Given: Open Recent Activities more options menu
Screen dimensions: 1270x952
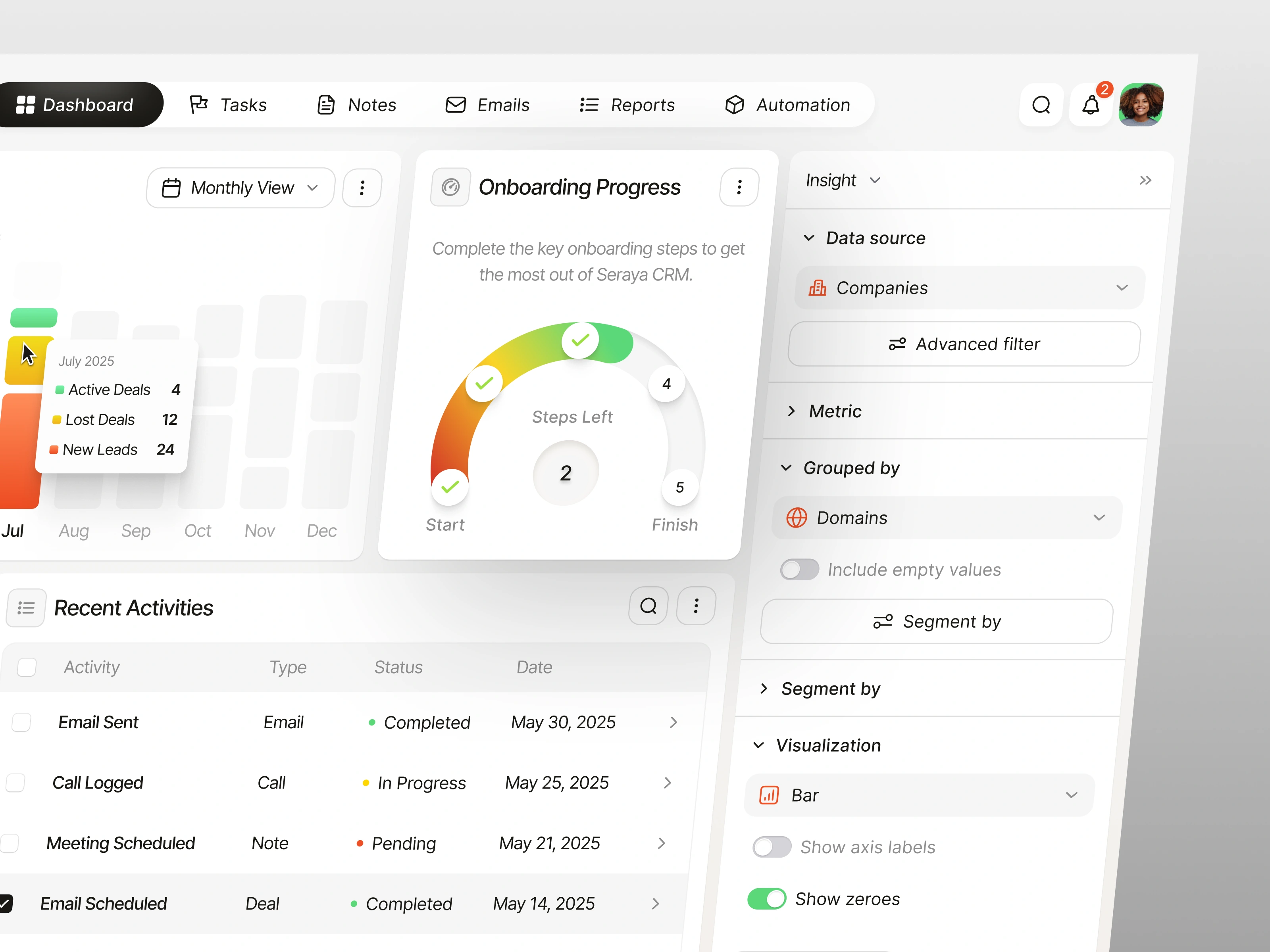Looking at the screenshot, I should click(696, 605).
